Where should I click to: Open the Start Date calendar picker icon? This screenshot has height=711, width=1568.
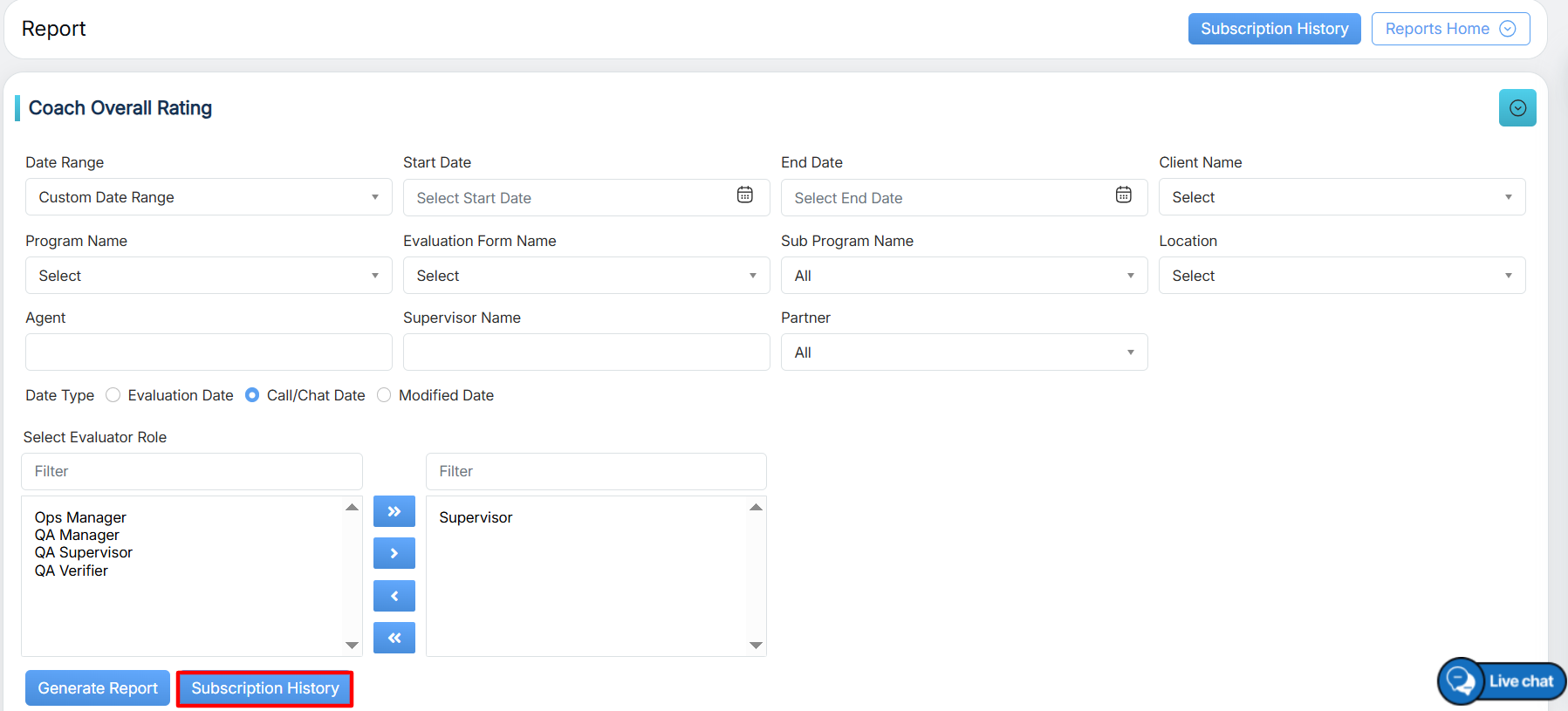click(x=744, y=195)
